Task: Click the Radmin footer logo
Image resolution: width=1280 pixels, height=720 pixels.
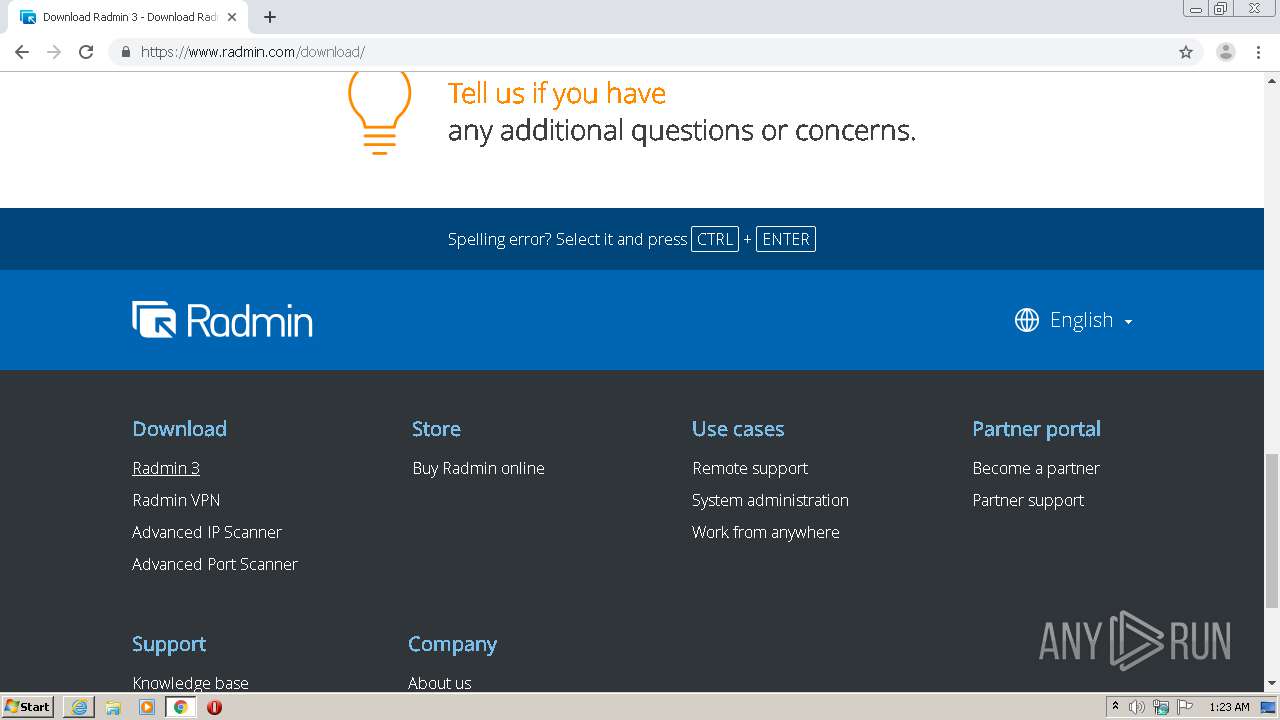Action: 222,320
